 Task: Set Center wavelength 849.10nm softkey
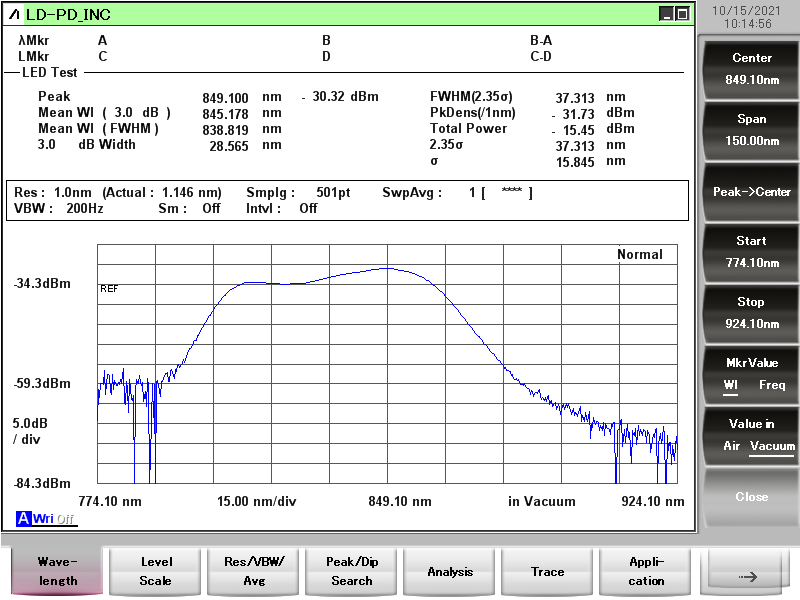(x=752, y=68)
